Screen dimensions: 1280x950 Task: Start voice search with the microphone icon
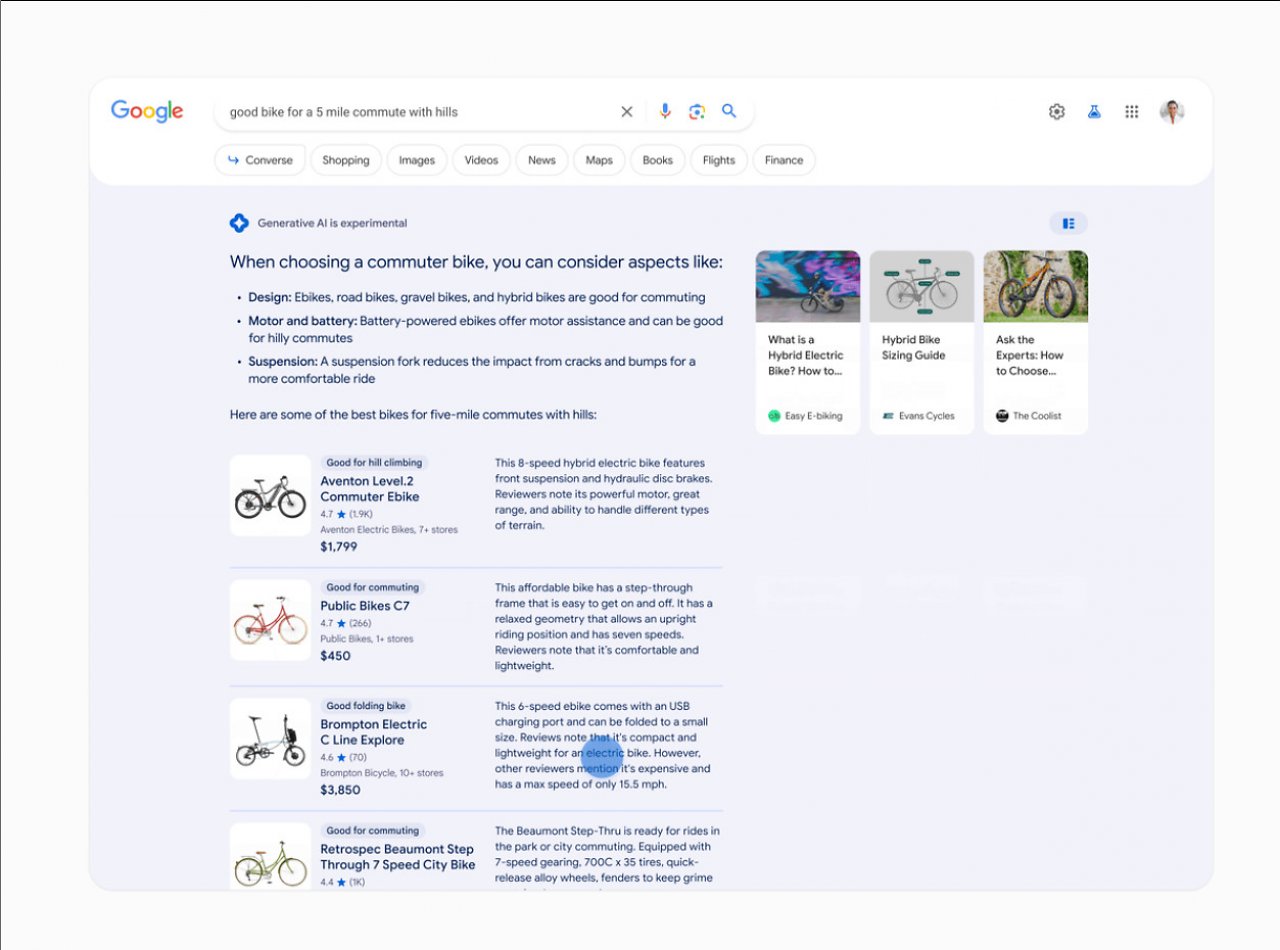[x=665, y=112]
